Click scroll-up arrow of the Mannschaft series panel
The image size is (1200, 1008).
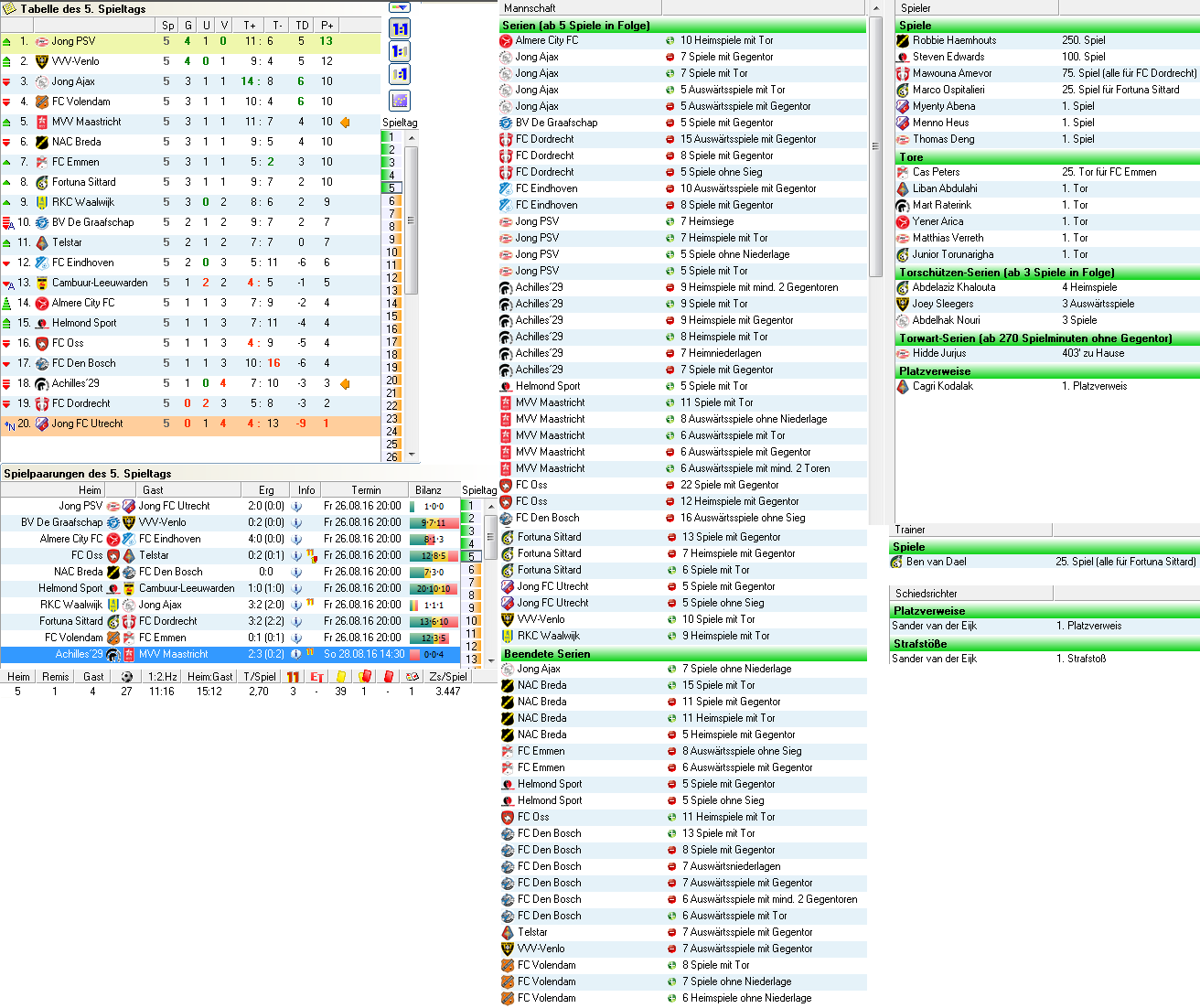point(875,8)
